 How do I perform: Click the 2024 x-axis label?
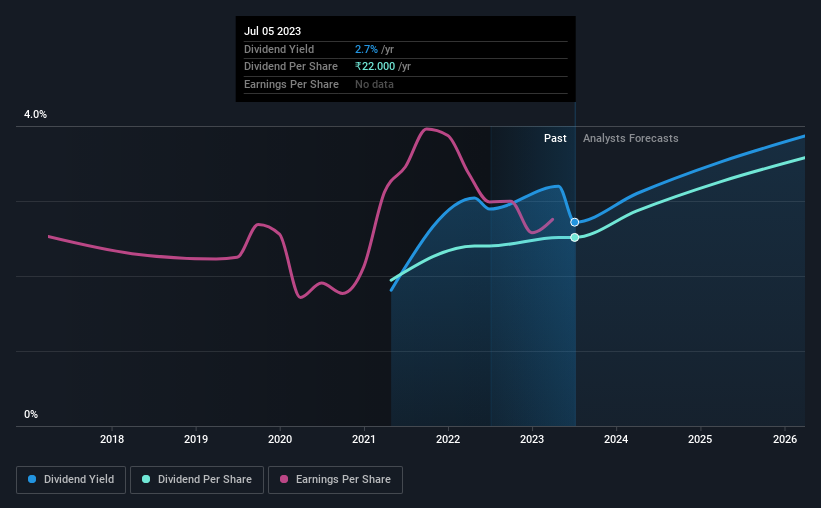[x=616, y=439]
